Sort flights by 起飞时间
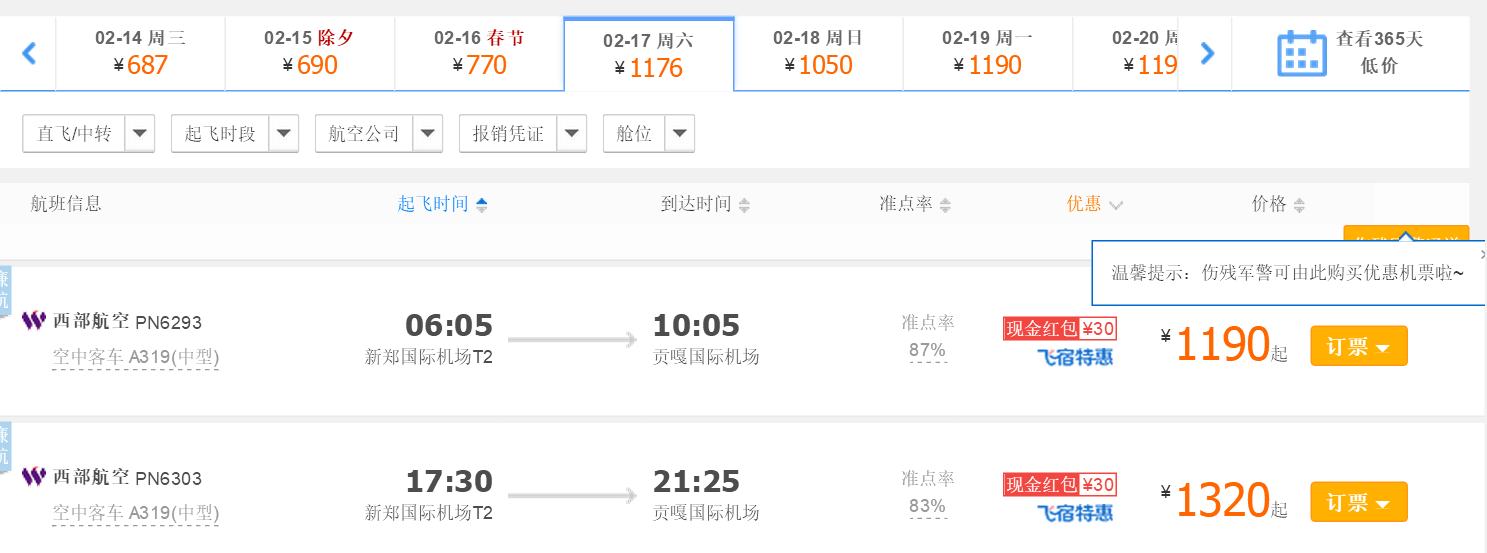The height and width of the screenshot is (553, 1487). pos(442,204)
